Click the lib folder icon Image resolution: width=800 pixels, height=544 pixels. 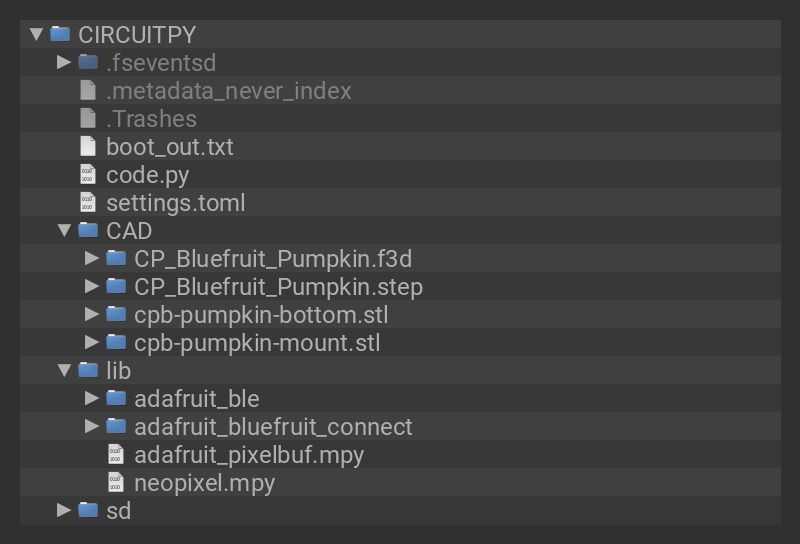pyautogui.click(x=88, y=370)
